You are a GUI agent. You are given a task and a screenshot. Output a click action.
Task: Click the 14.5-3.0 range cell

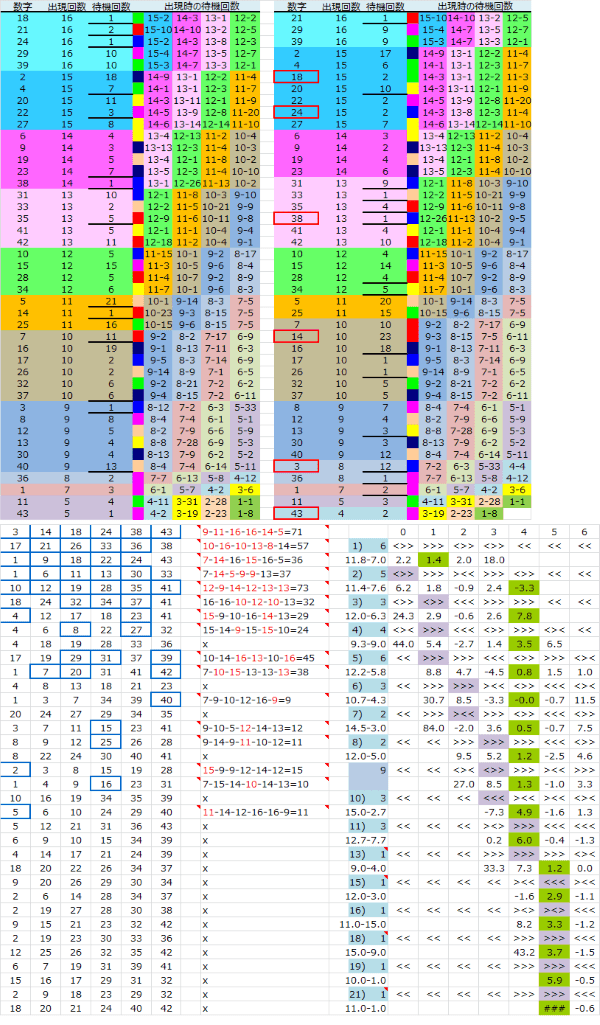(x=368, y=728)
